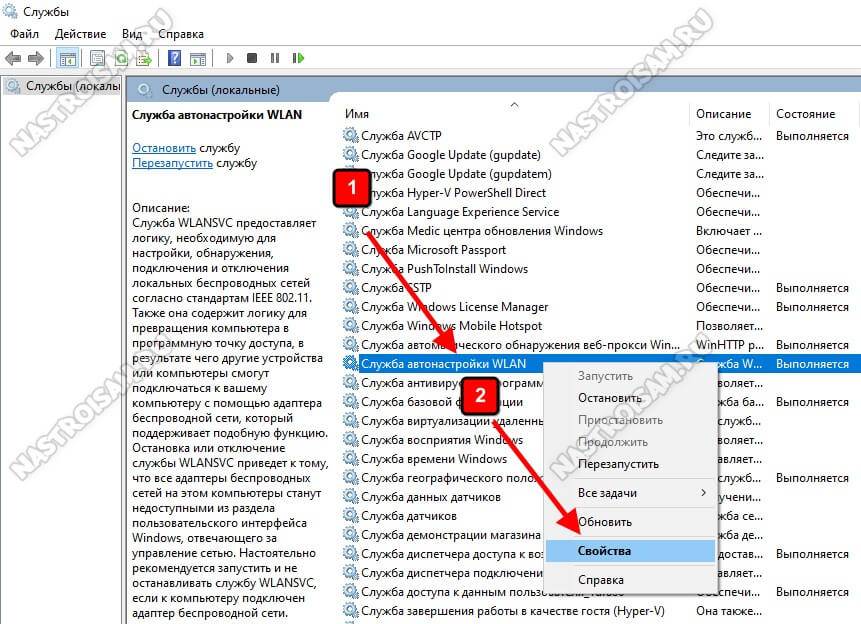Toggle the show/hide action pane icon
Screen dimensions: 861x624
pyautogui.click(x=198, y=58)
